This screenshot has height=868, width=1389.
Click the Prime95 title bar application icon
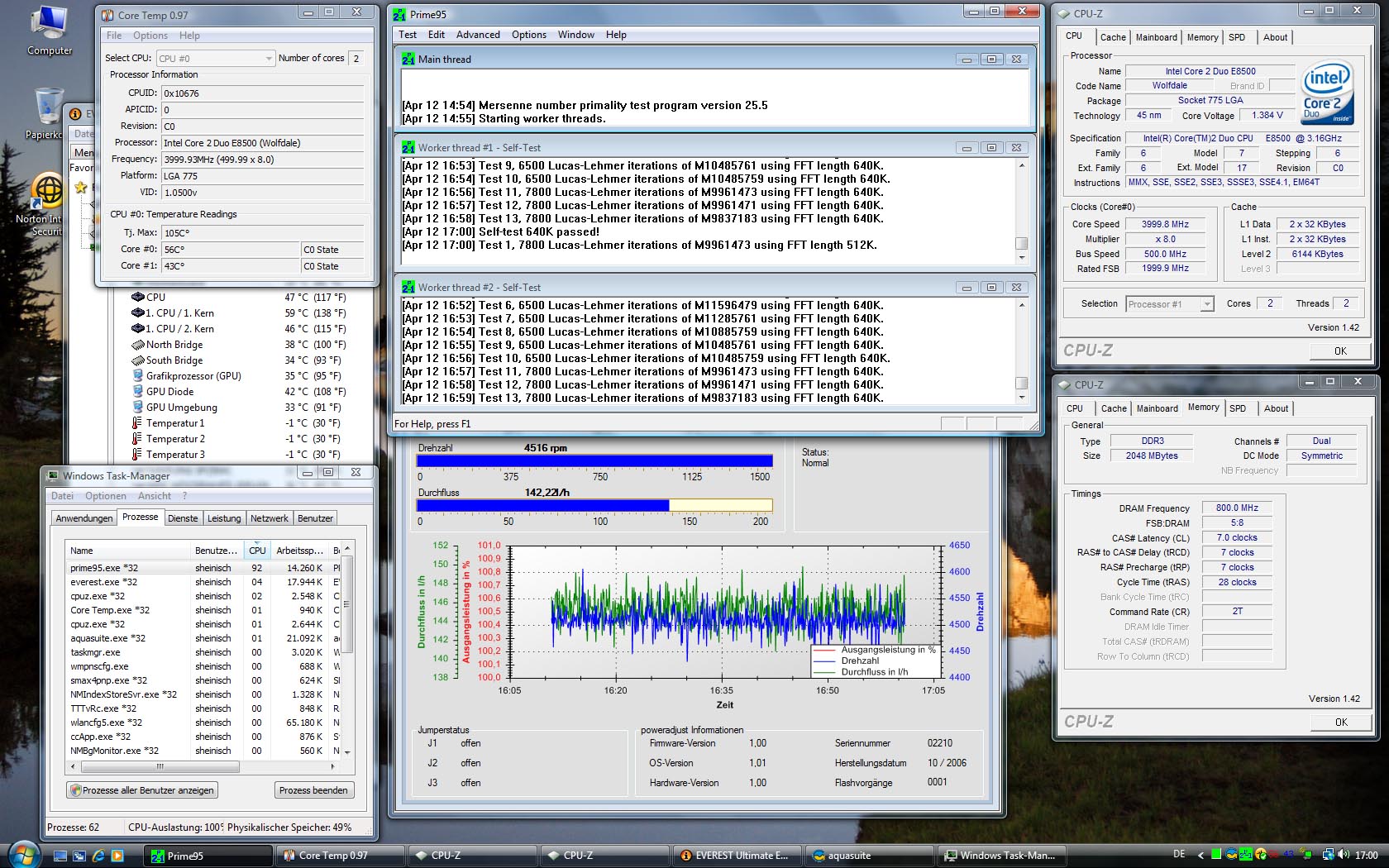tap(399, 14)
